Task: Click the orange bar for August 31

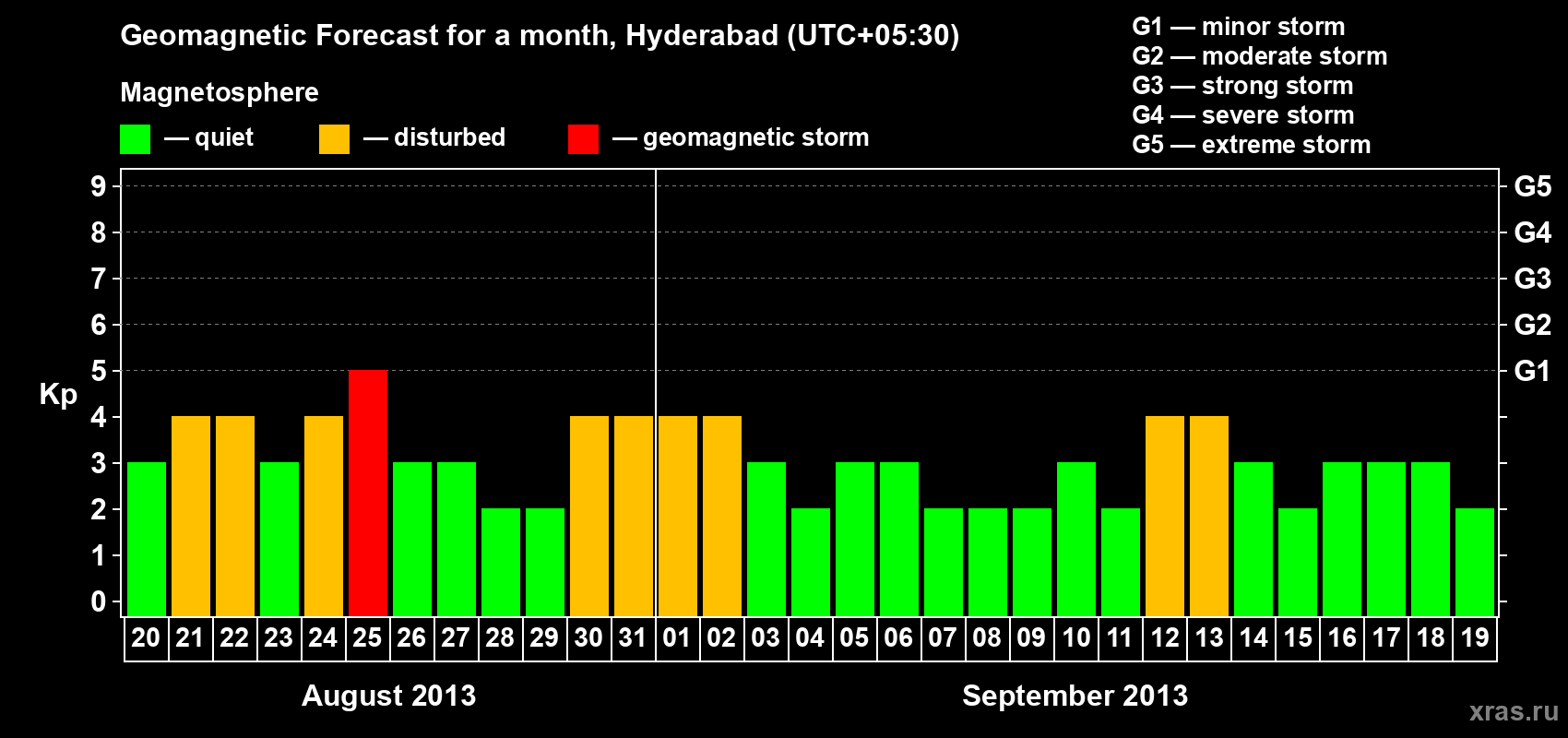Action: 634,517
